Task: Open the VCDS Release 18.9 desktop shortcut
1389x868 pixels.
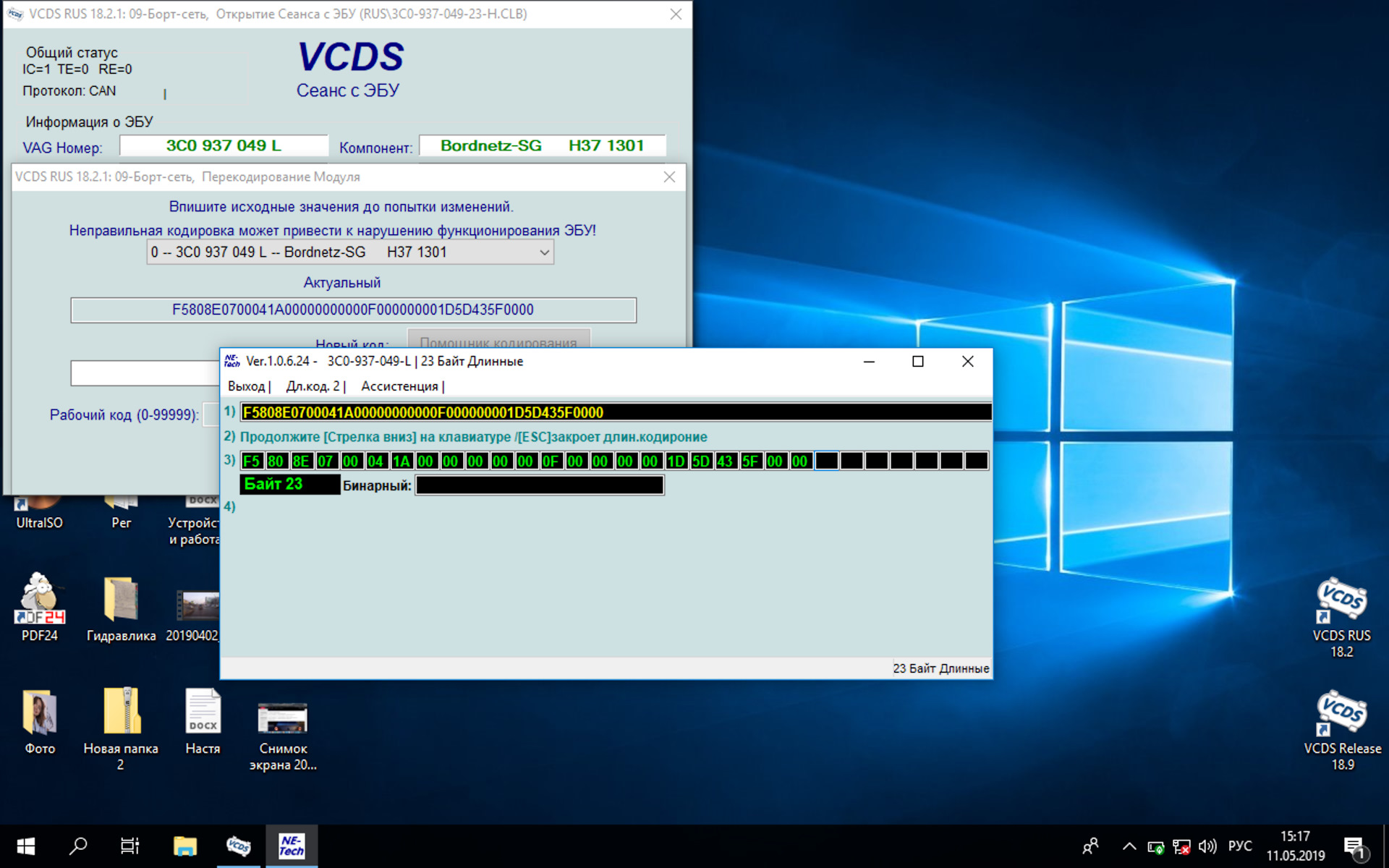Action: click(1342, 731)
